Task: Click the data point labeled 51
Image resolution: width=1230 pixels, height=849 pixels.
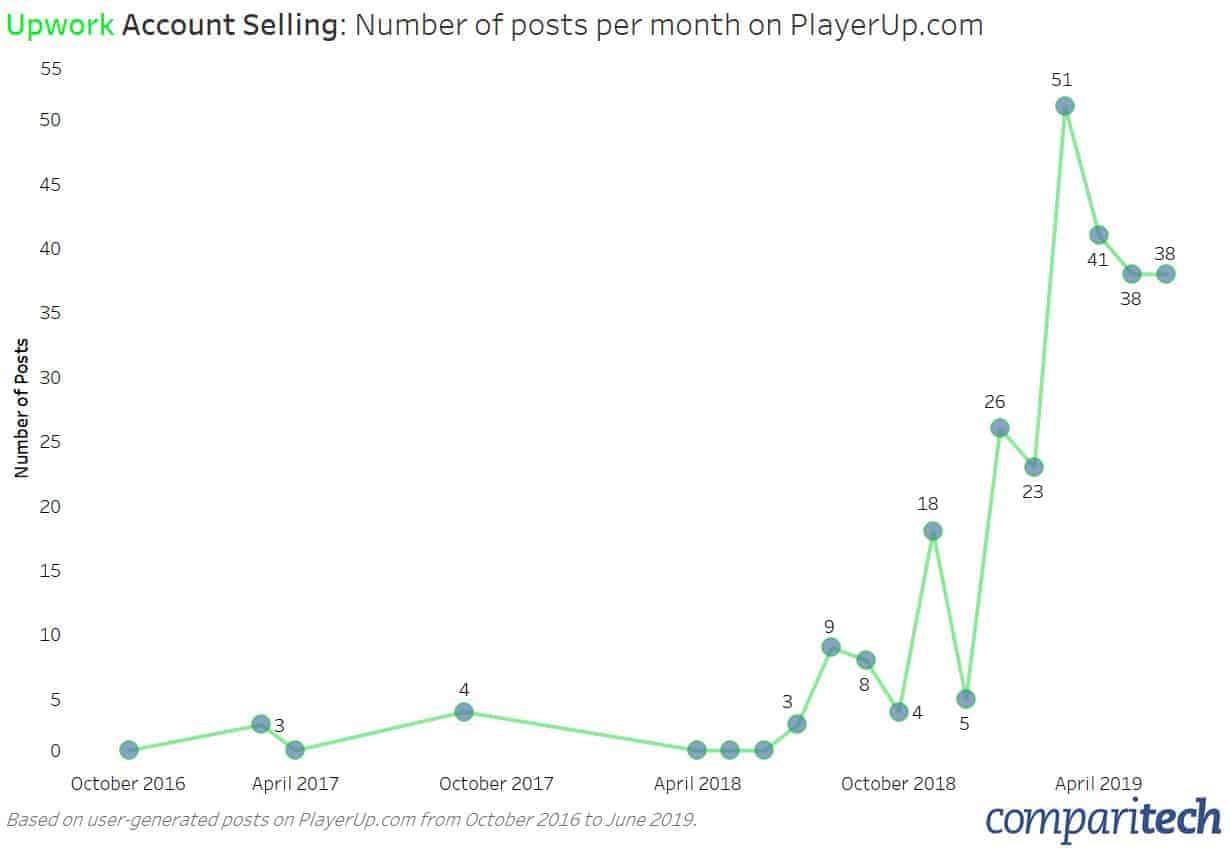Action: click(1065, 106)
